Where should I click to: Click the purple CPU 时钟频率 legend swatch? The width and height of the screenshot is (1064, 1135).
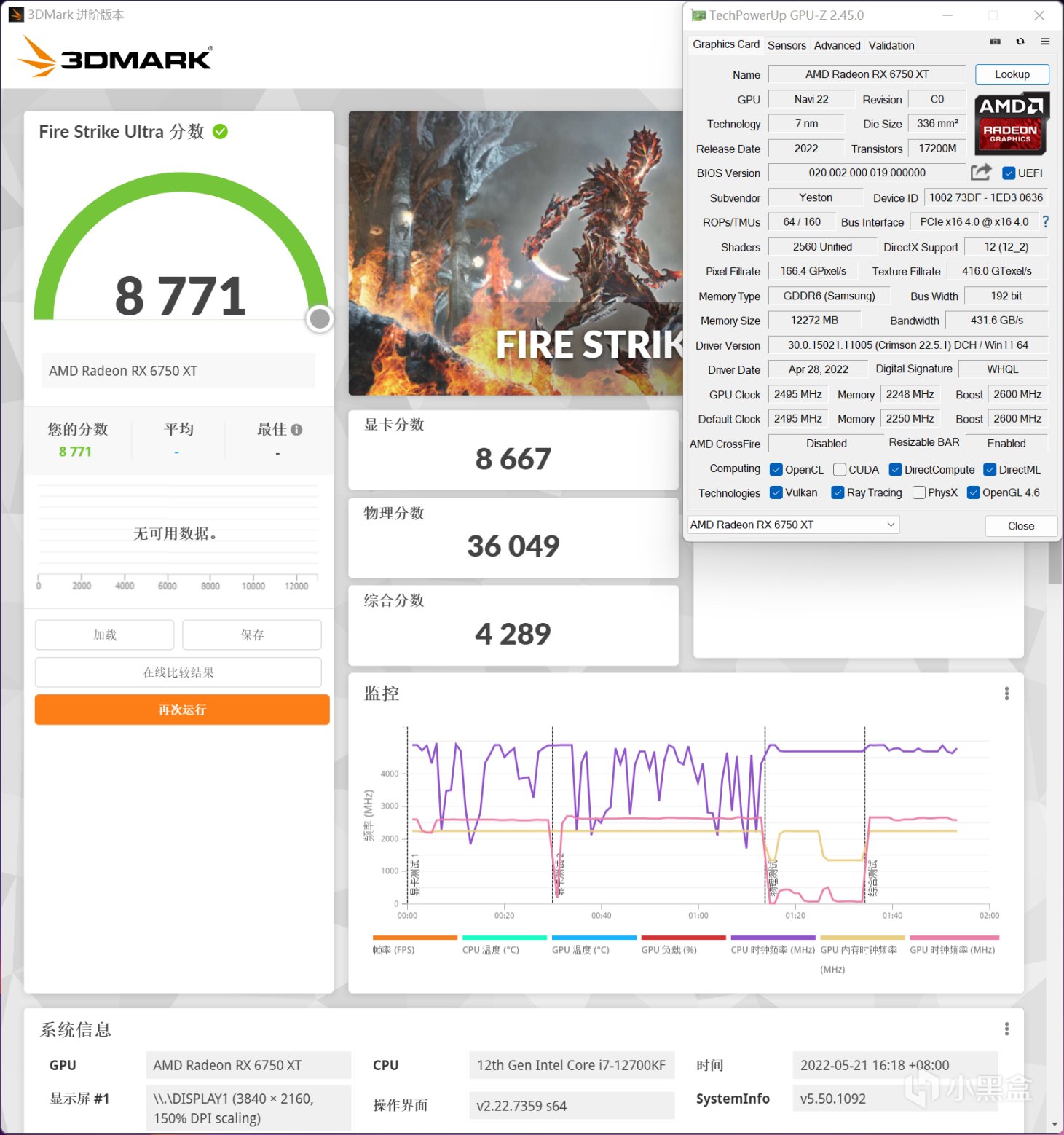pyautogui.click(x=773, y=938)
